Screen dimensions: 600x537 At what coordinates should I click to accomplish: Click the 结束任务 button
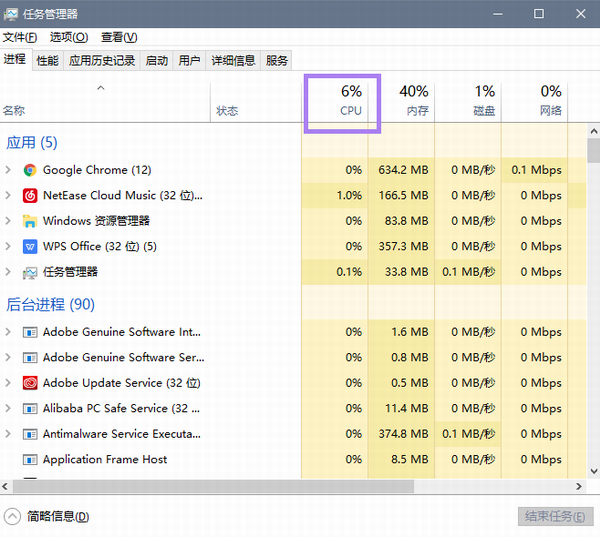555,517
